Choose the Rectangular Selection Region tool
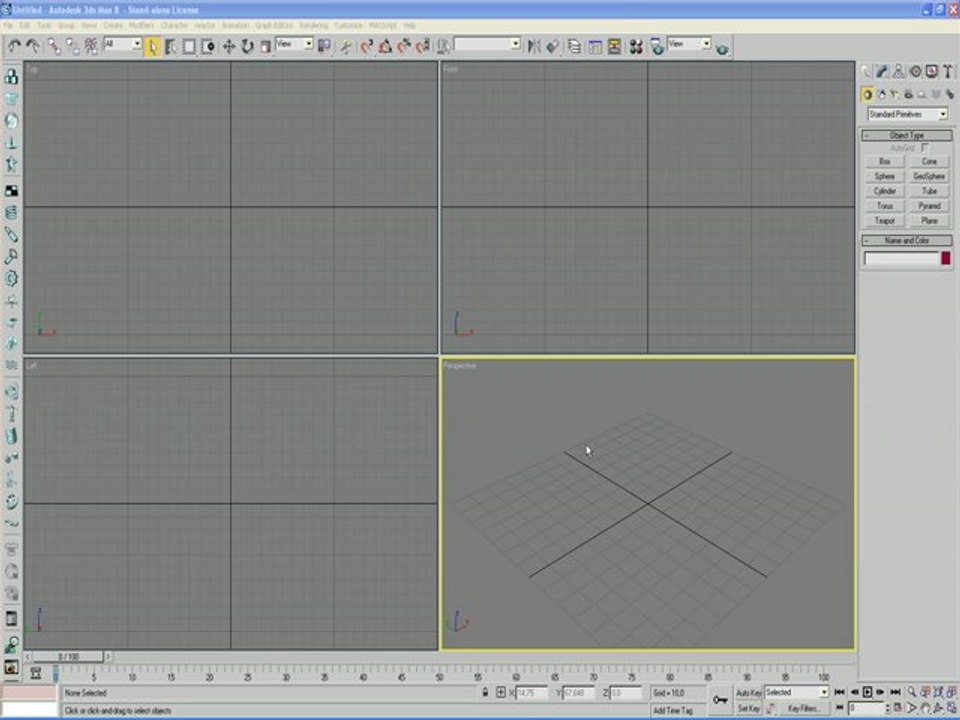The image size is (960, 720). (x=189, y=47)
